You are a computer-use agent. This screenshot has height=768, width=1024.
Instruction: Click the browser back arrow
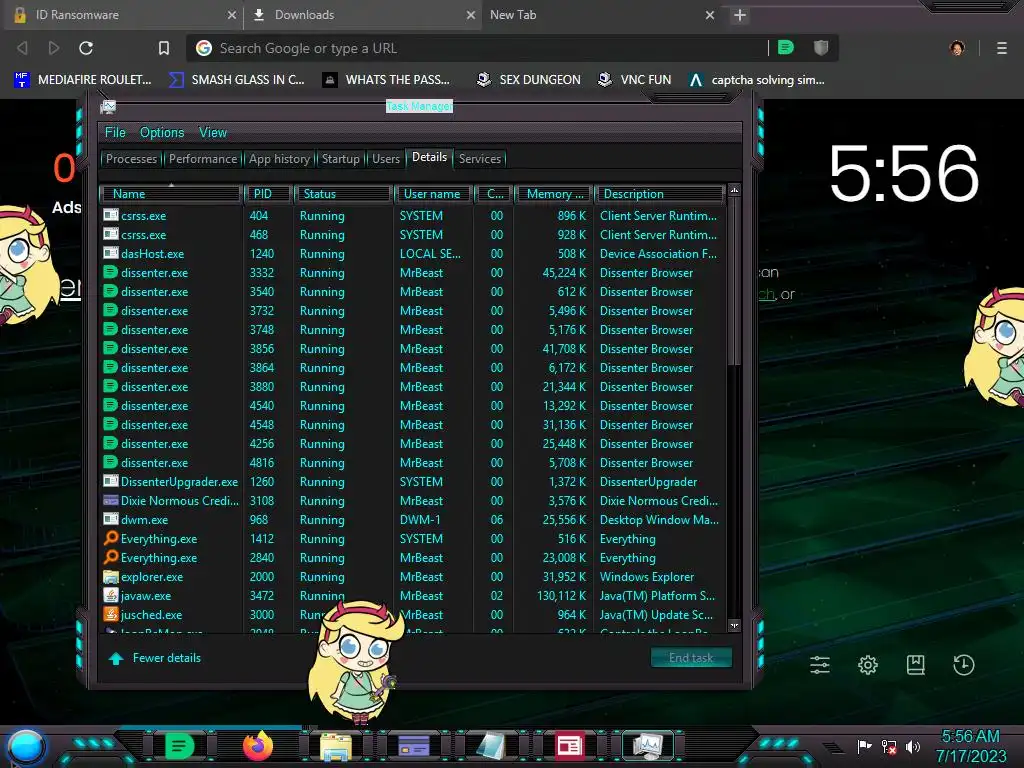pyautogui.click(x=22, y=48)
